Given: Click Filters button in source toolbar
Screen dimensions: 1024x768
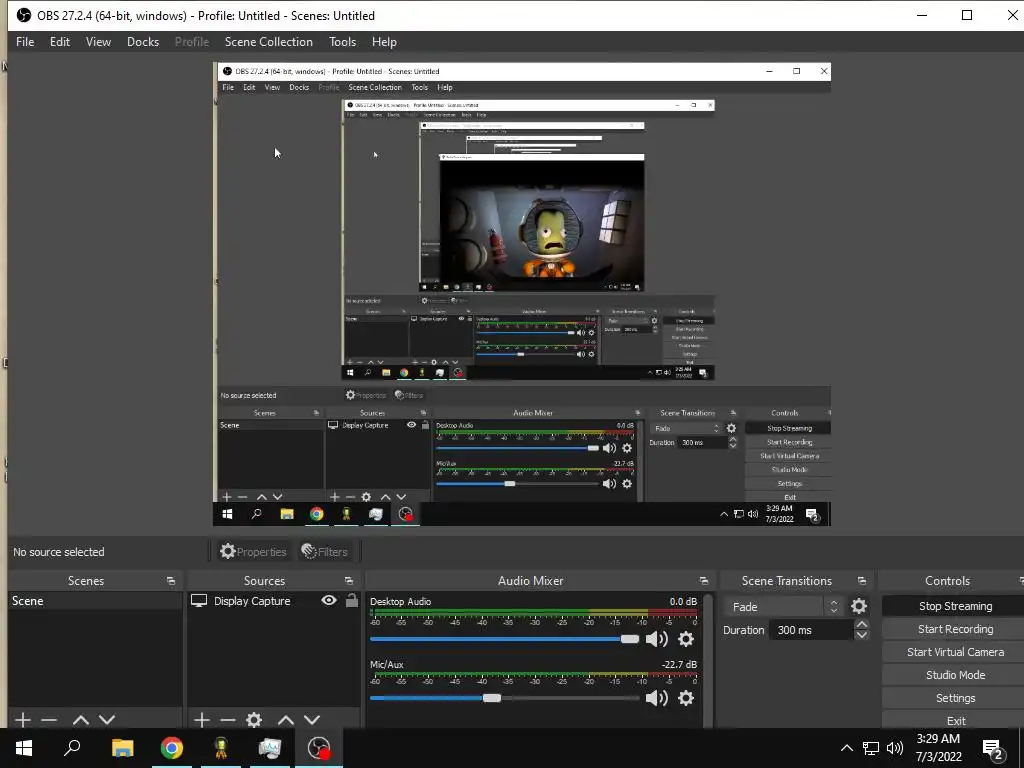Looking at the screenshot, I should 325,552.
